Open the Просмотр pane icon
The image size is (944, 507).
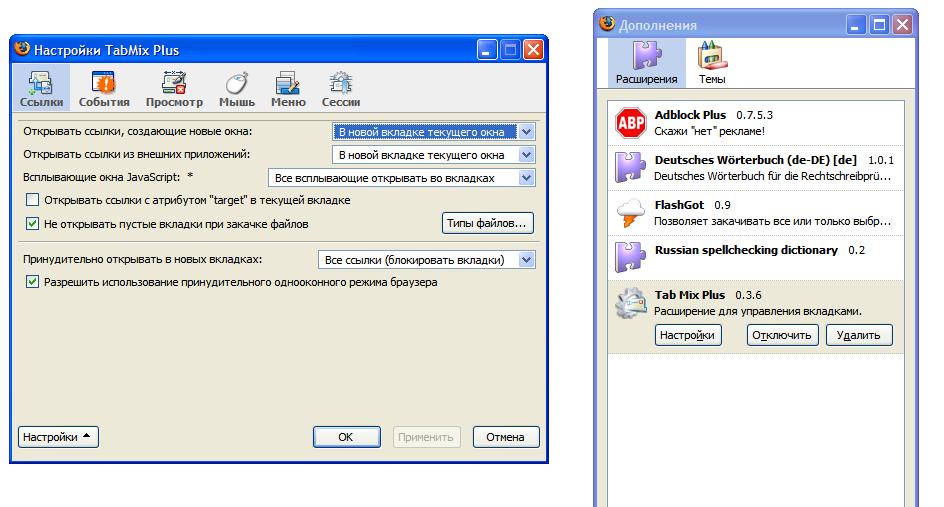coord(174,82)
